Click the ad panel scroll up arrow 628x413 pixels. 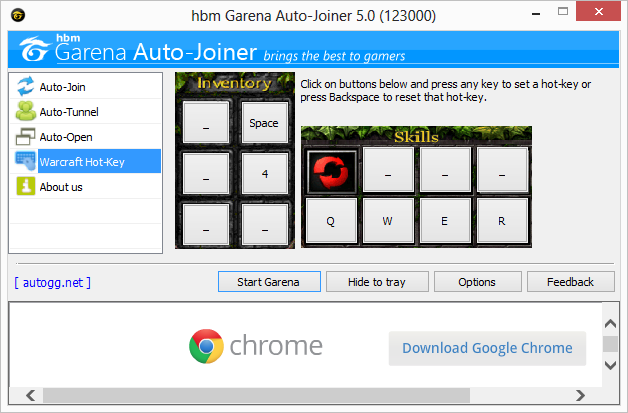(610, 323)
